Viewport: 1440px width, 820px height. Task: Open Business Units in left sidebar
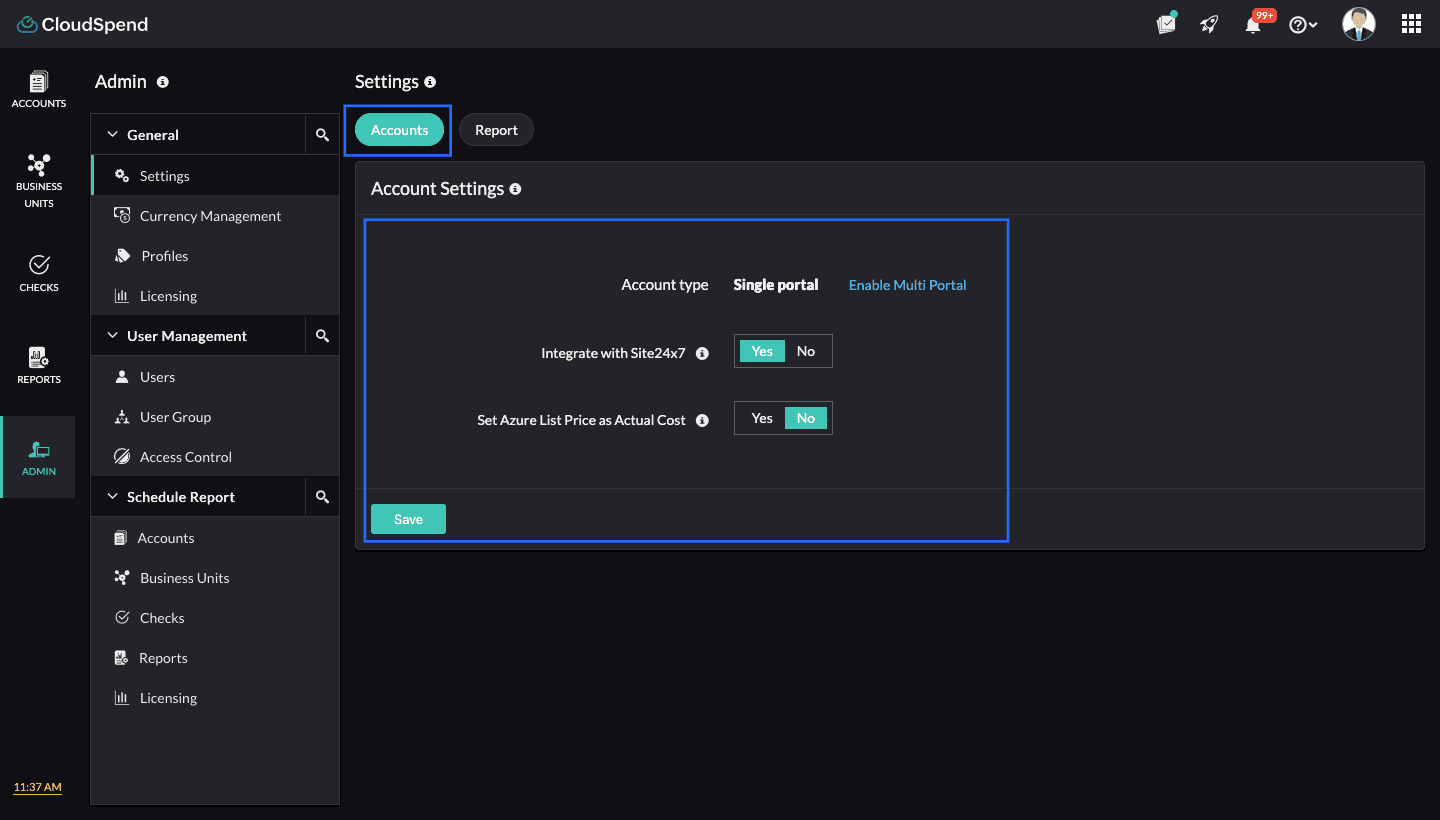(x=39, y=180)
